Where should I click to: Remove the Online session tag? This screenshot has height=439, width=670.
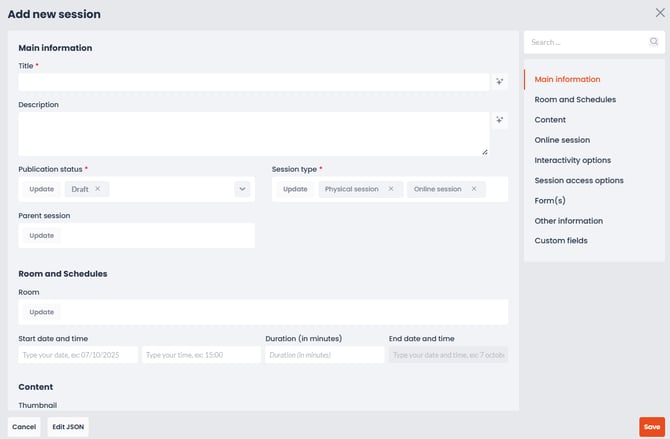tap(474, 189)
